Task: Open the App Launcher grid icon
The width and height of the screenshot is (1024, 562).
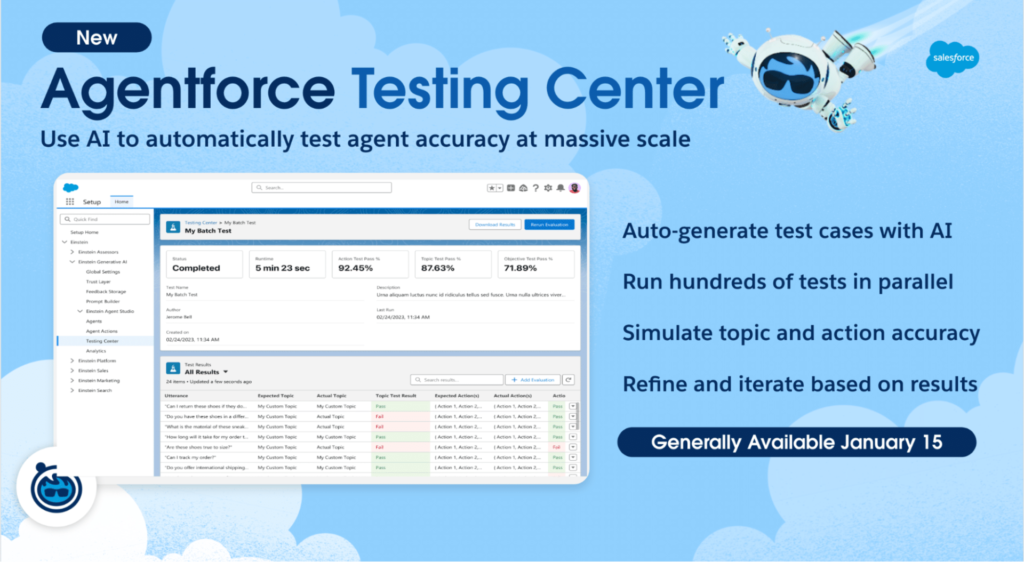Action: [x=70, y=201]
